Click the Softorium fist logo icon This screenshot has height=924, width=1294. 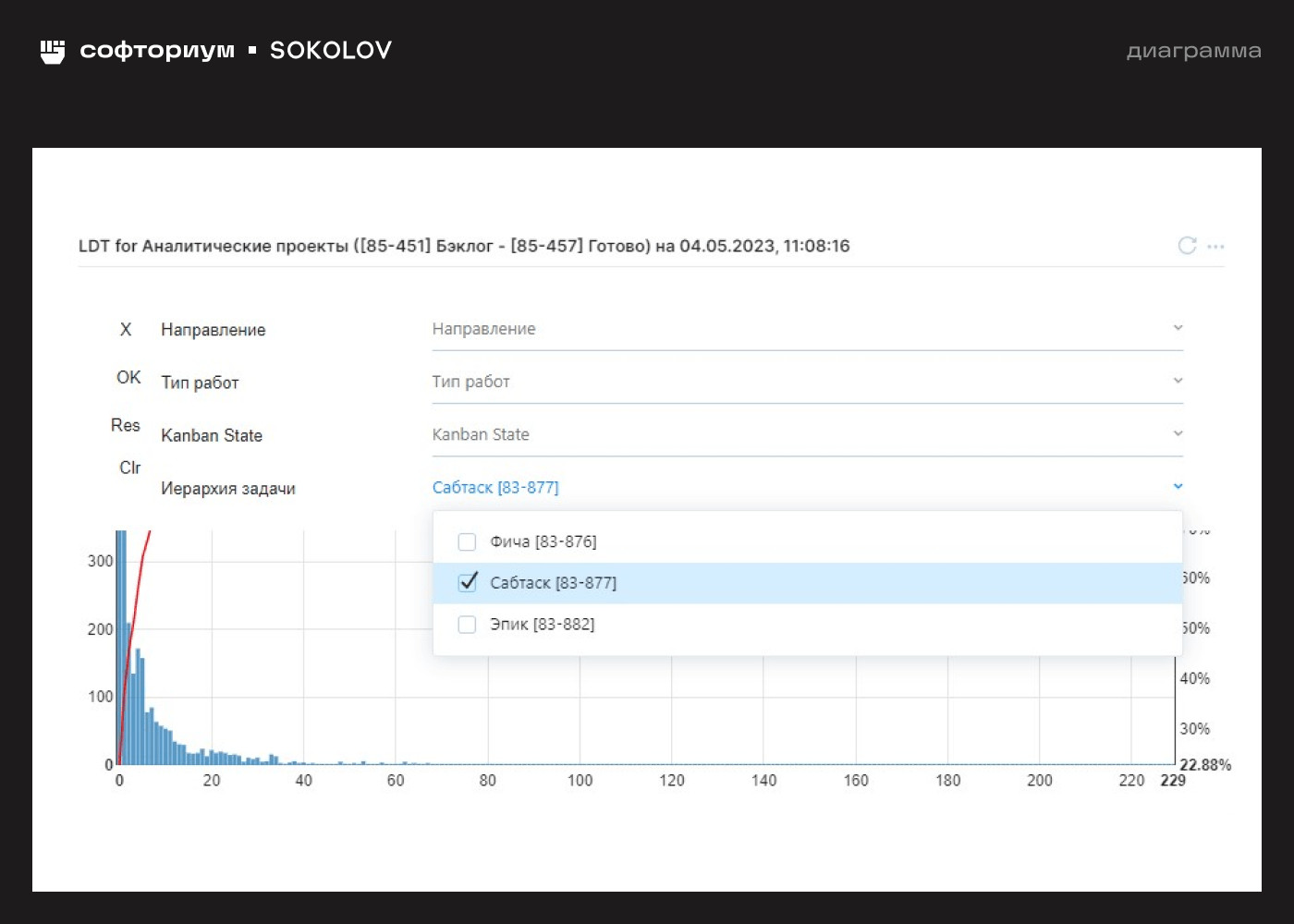(x=53, y=51)
